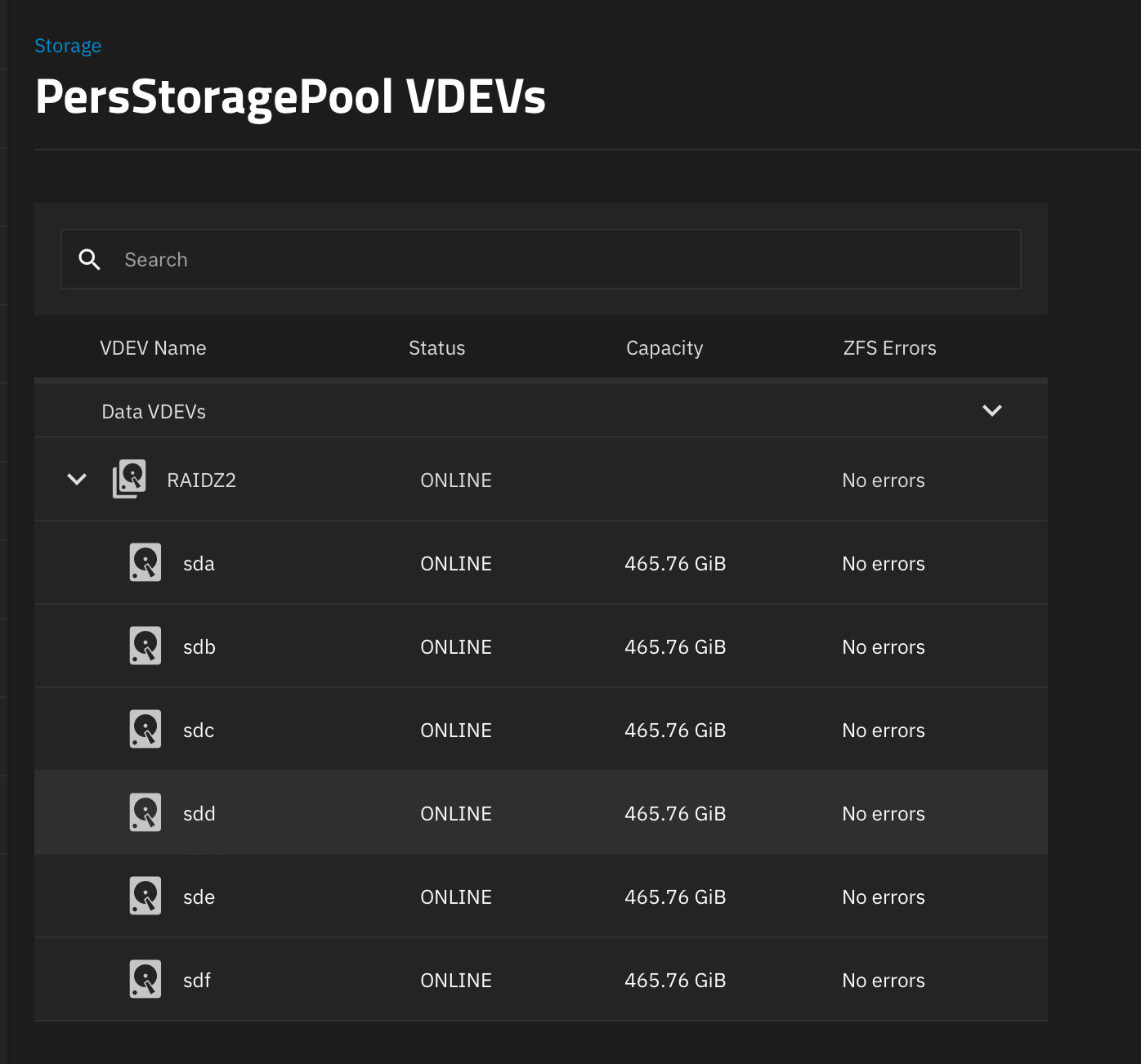Viewport: 1141px width, 1064px height.
Task: Click the Capacity column header
Action: pos(664,348)
